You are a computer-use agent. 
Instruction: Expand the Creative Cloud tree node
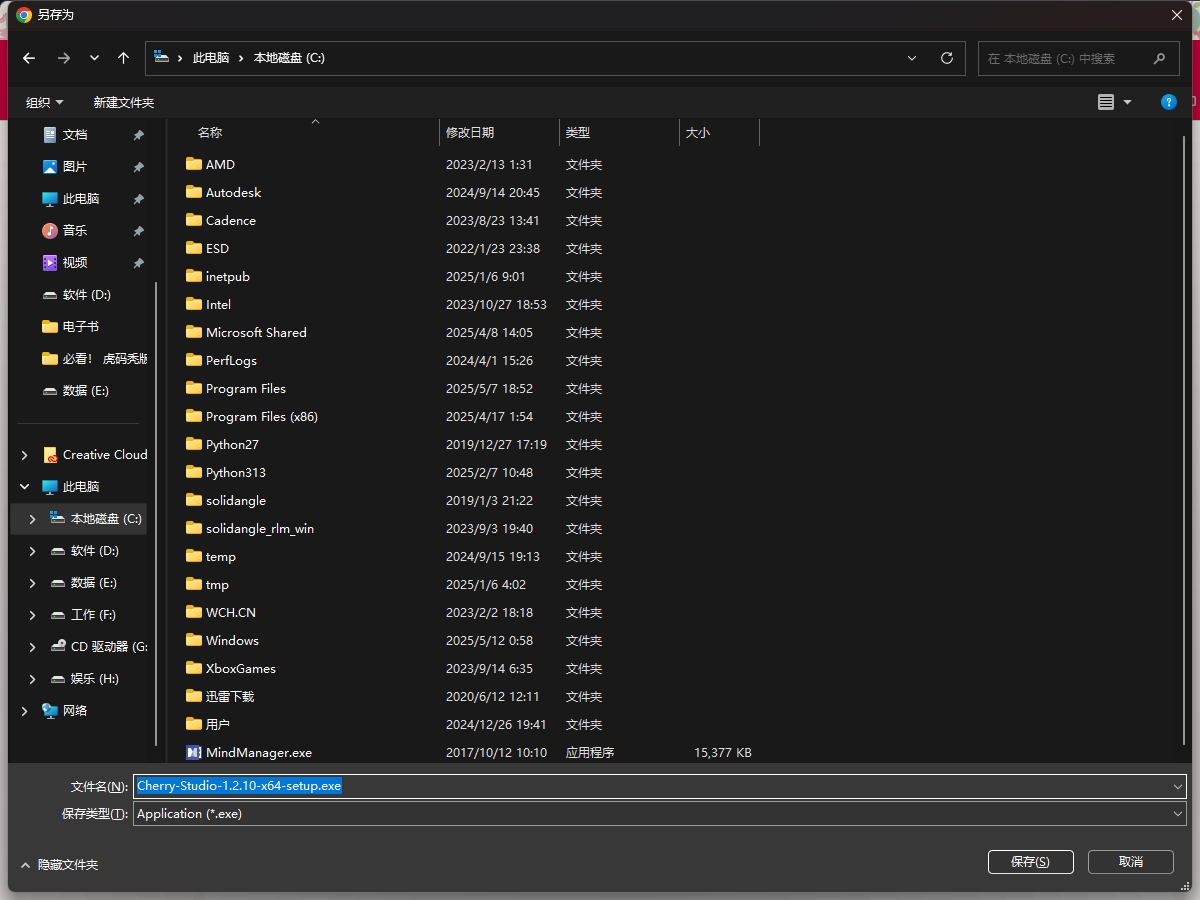tap(25, 455)
